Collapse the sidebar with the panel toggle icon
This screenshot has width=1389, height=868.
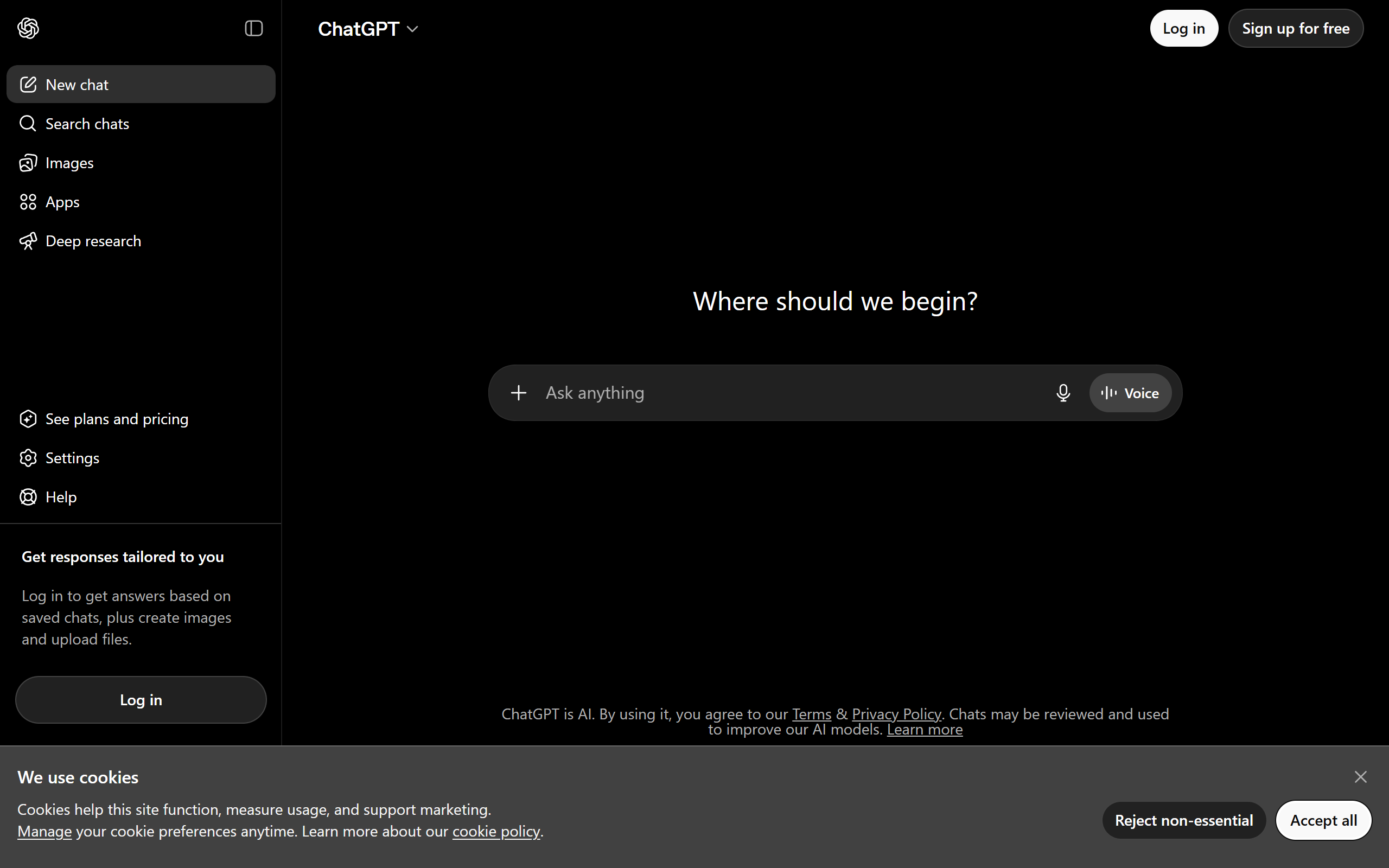point(254,28)
